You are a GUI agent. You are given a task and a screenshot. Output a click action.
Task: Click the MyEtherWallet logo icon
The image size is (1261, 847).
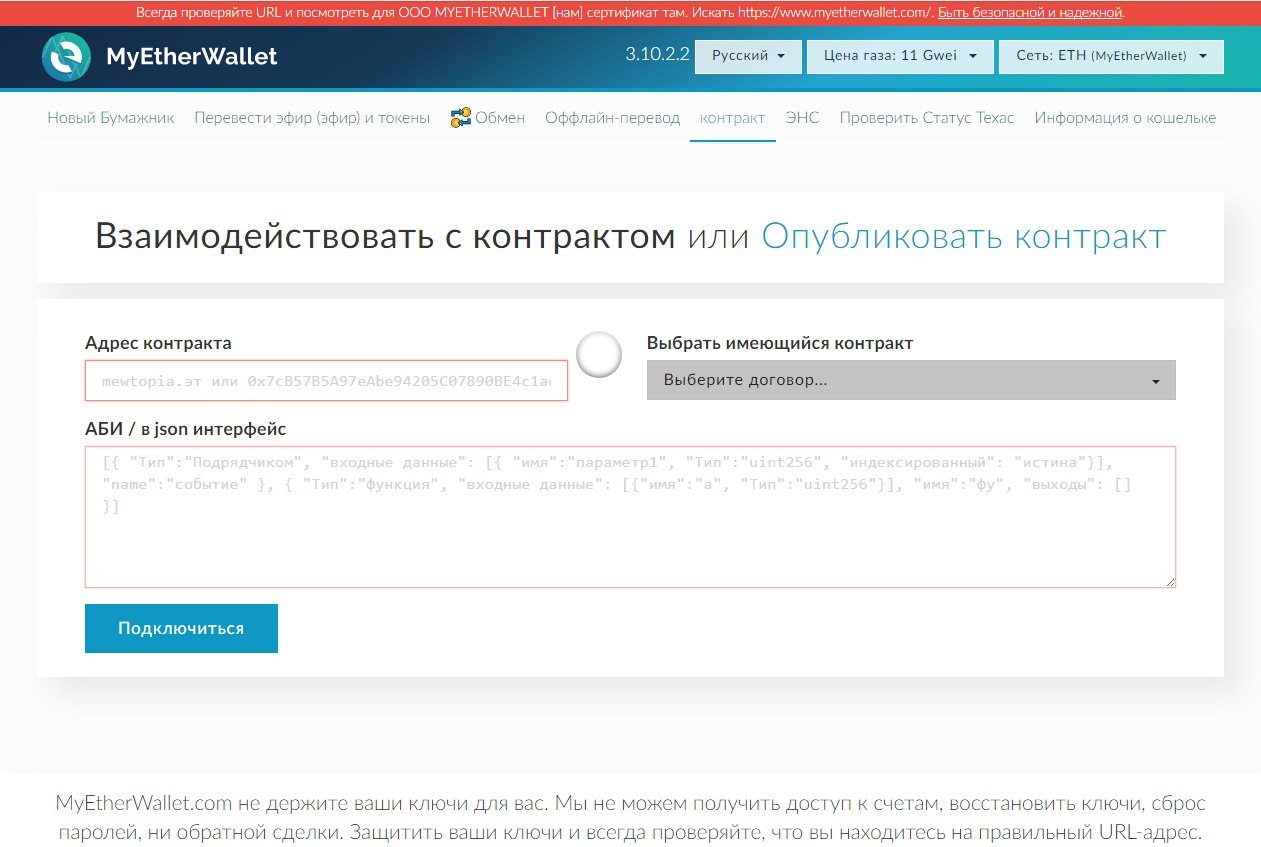pyautogui.click(x=66, y=56)
